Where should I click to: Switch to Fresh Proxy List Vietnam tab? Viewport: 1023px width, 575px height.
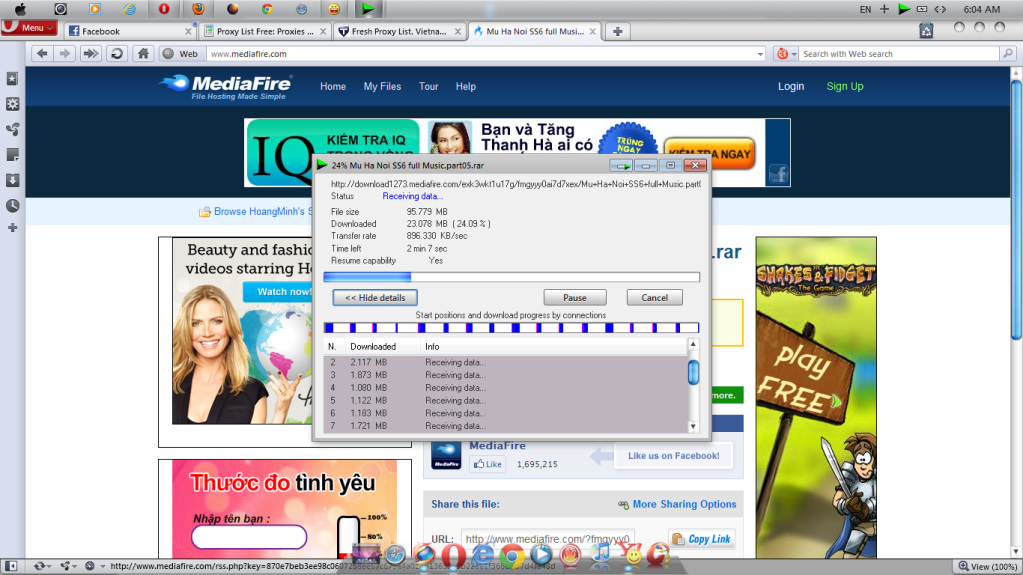(399, 31)
